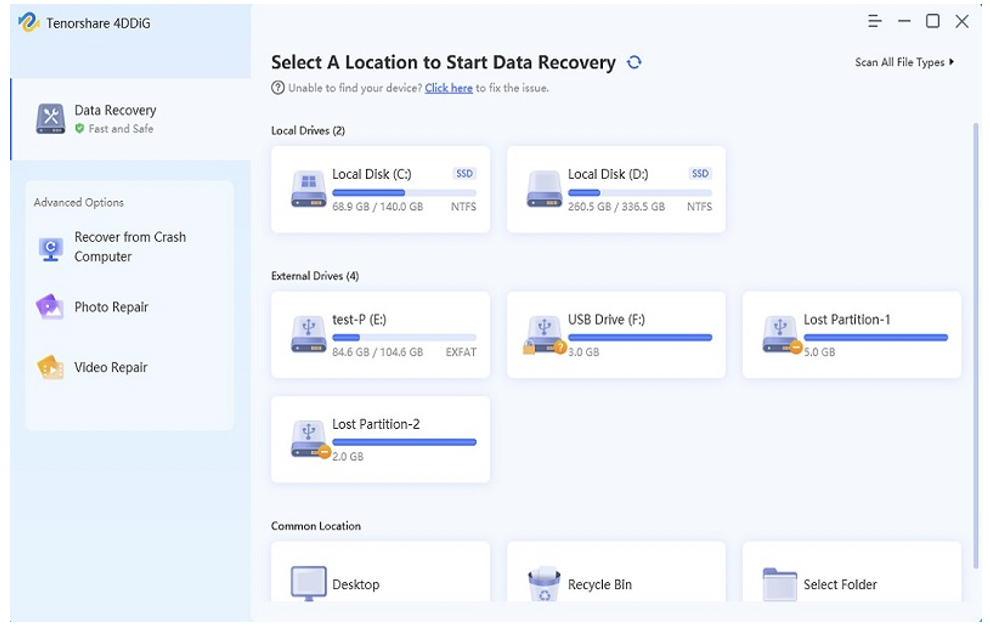Click the '5.0 GB' size text
The height and width of the screenshot is (636, 990).
pos(819,352)
